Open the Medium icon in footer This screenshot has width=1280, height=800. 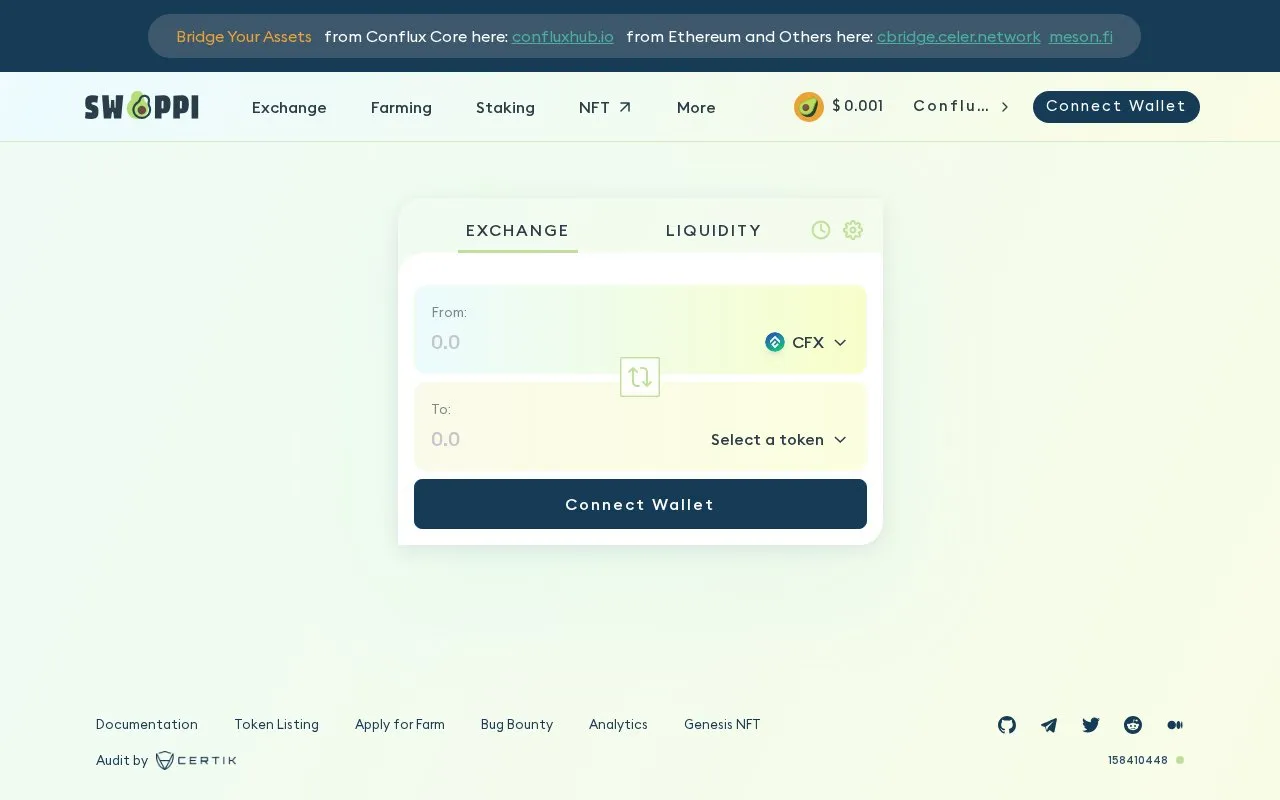[1175, 725]
